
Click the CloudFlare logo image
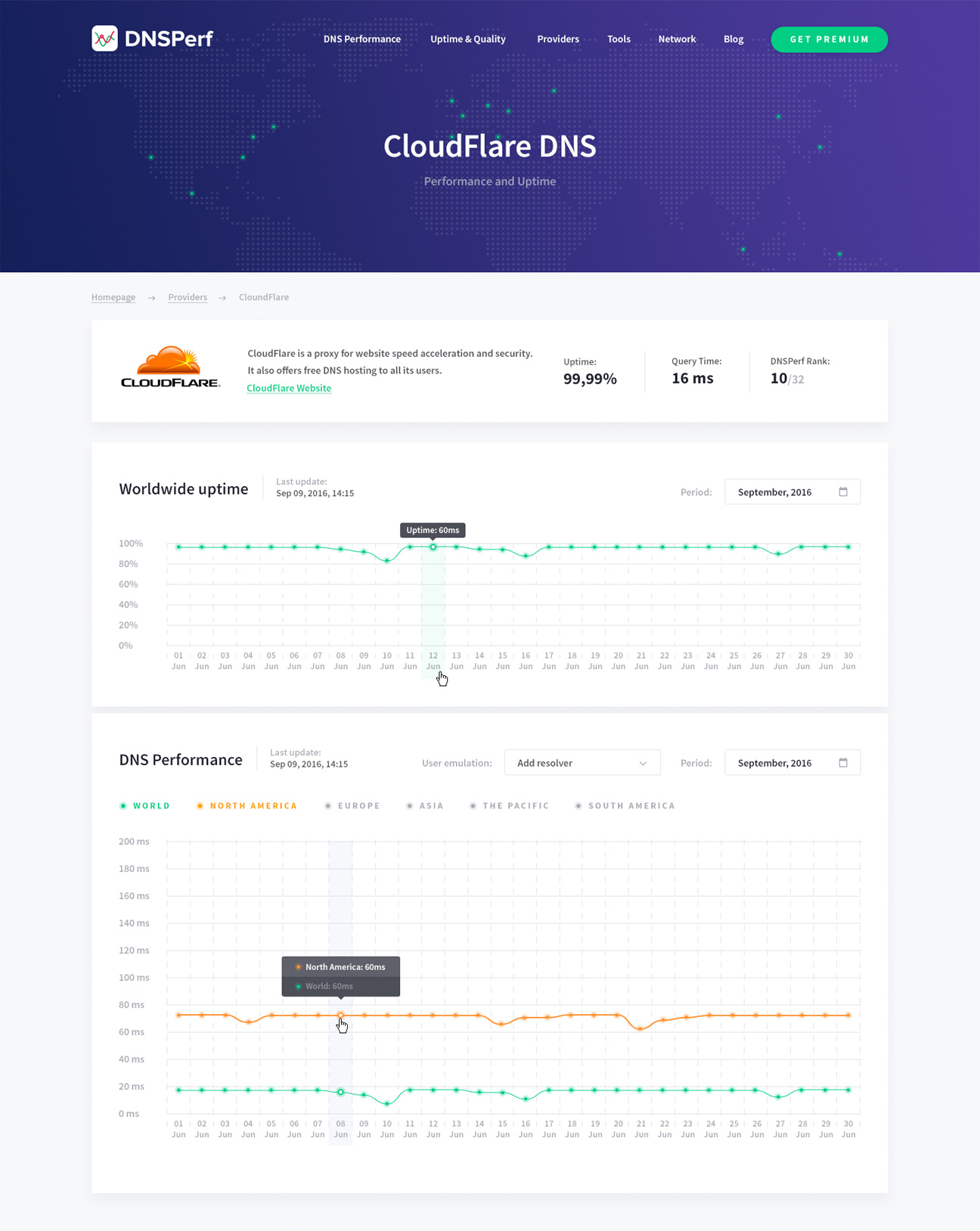pos(171,367)
